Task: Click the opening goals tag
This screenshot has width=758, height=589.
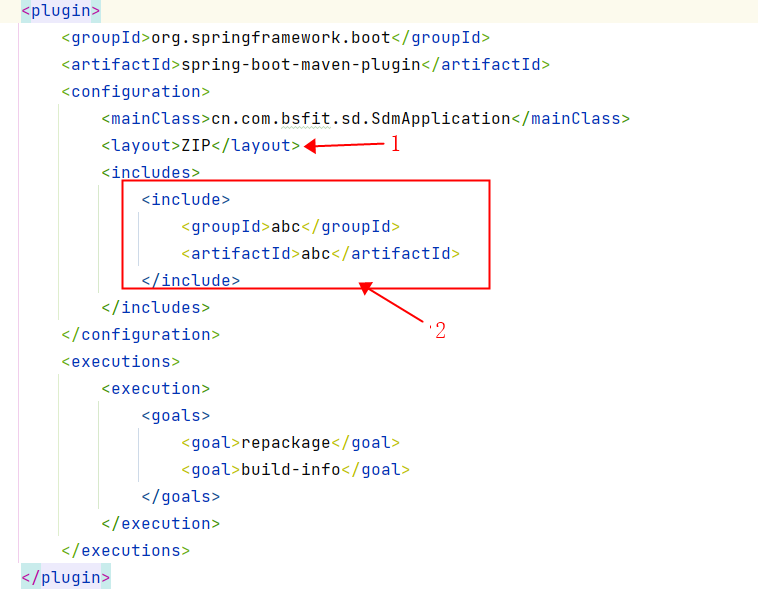Action: tap(175, 416)
